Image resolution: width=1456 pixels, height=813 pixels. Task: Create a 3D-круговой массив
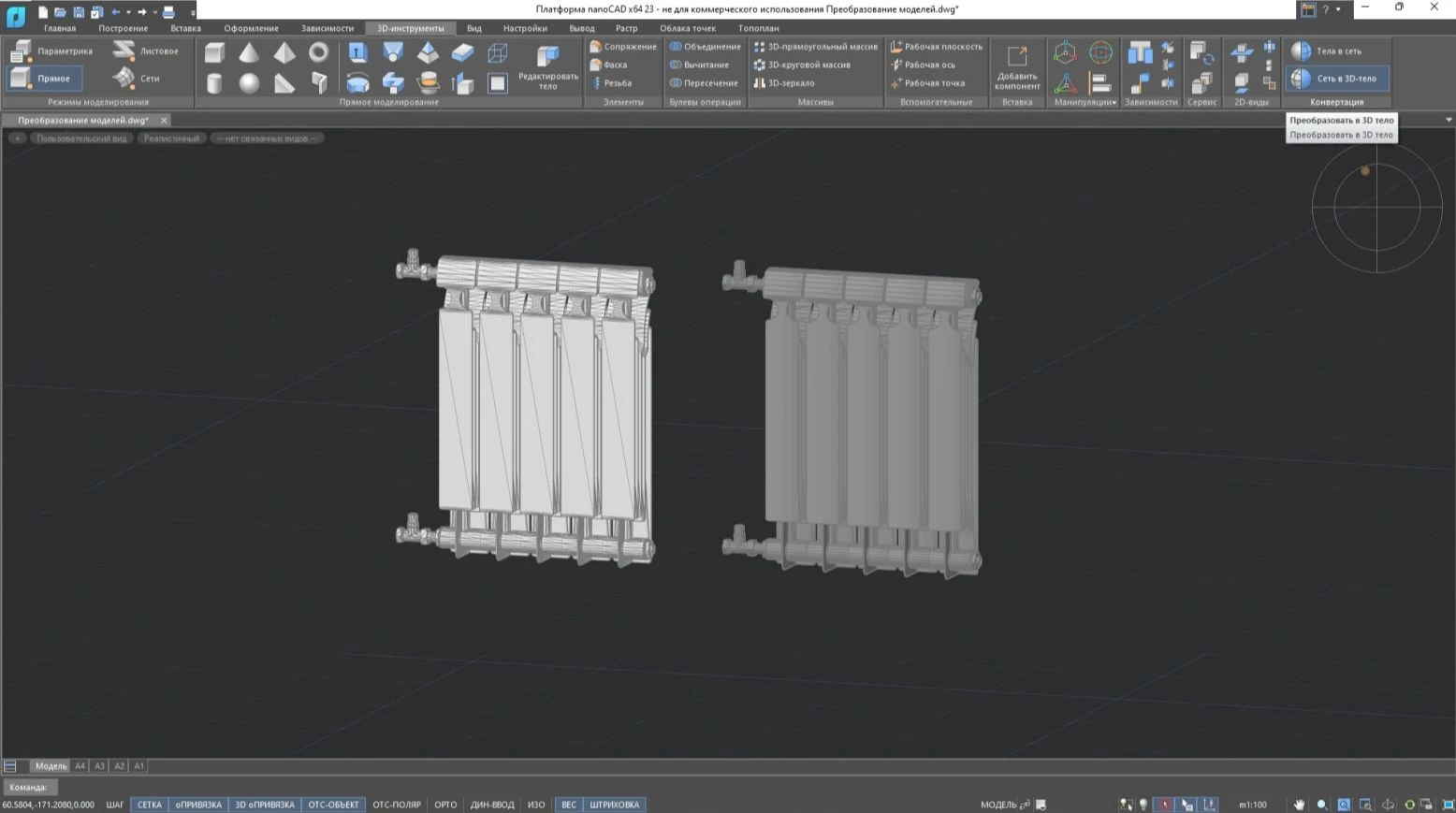802,65
